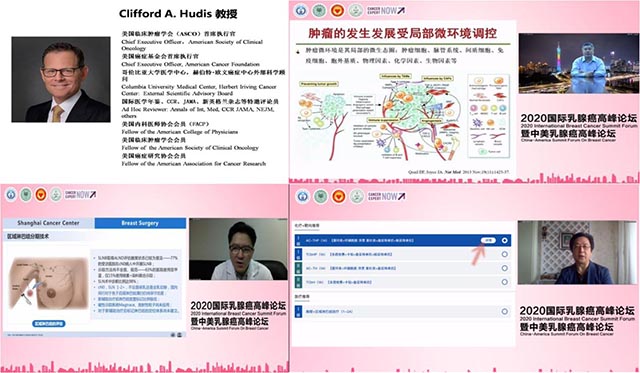Click speaker video with Canton Tower background
This screenshot has height=373, width=640.
[578, 64]
